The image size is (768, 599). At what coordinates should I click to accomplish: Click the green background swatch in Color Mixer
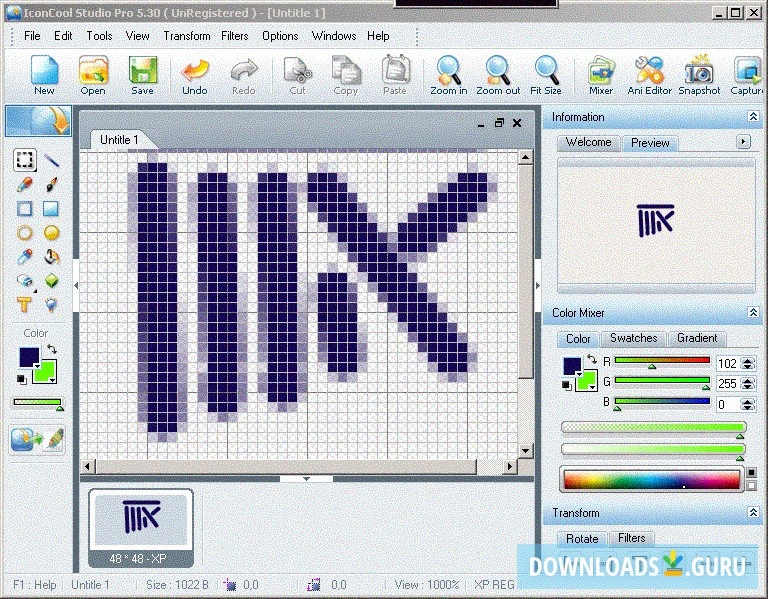(x=586, y=381)
